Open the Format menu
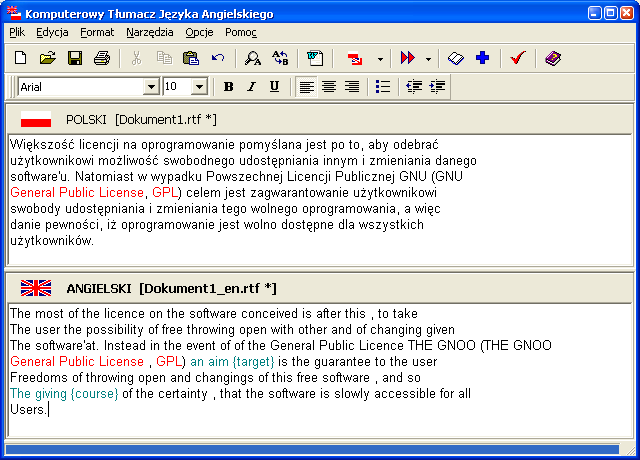Viewport: 640px width, 460px height. 97,32
